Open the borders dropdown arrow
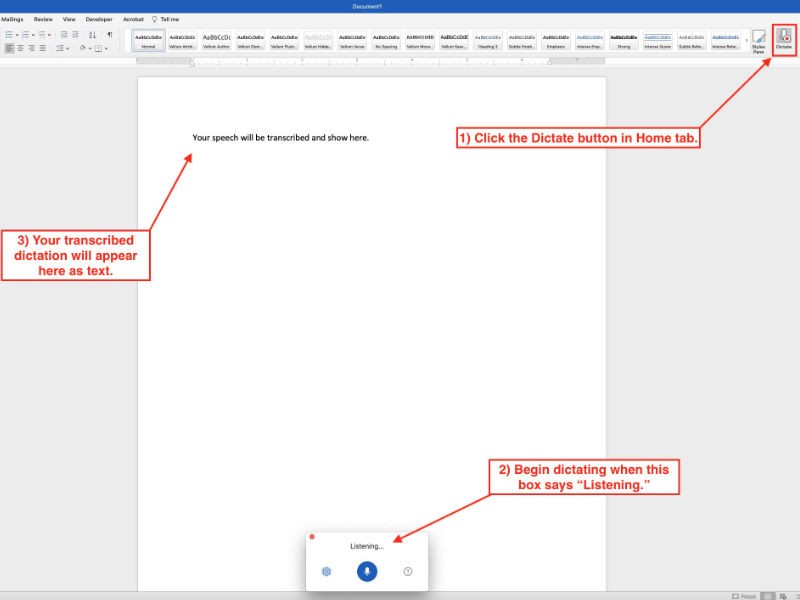This screenshot has height=600, width=800. coord(106,47)
